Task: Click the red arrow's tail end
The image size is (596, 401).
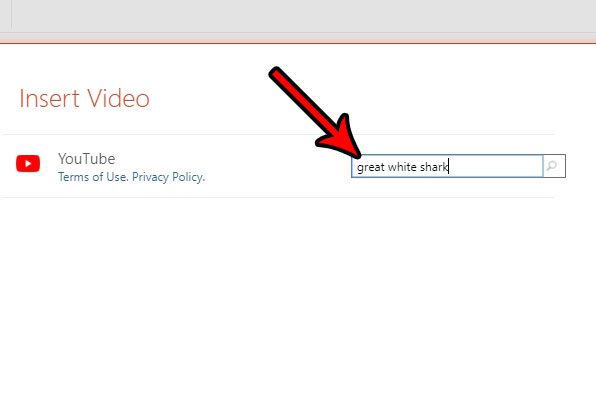Action: (x=276, y=74)
